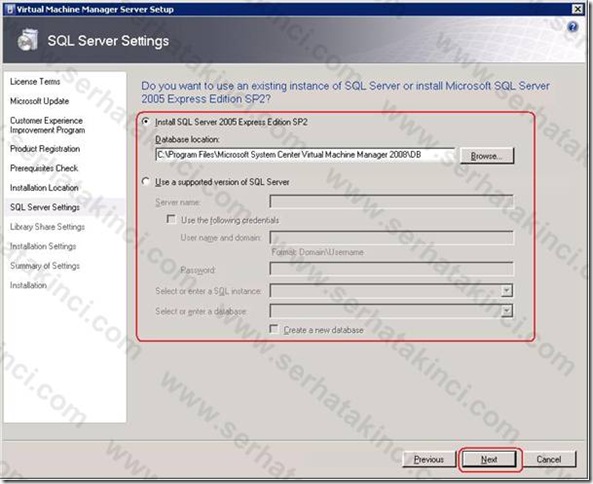Open Customer Experience Improvement Program step

[x=47, y=125]
